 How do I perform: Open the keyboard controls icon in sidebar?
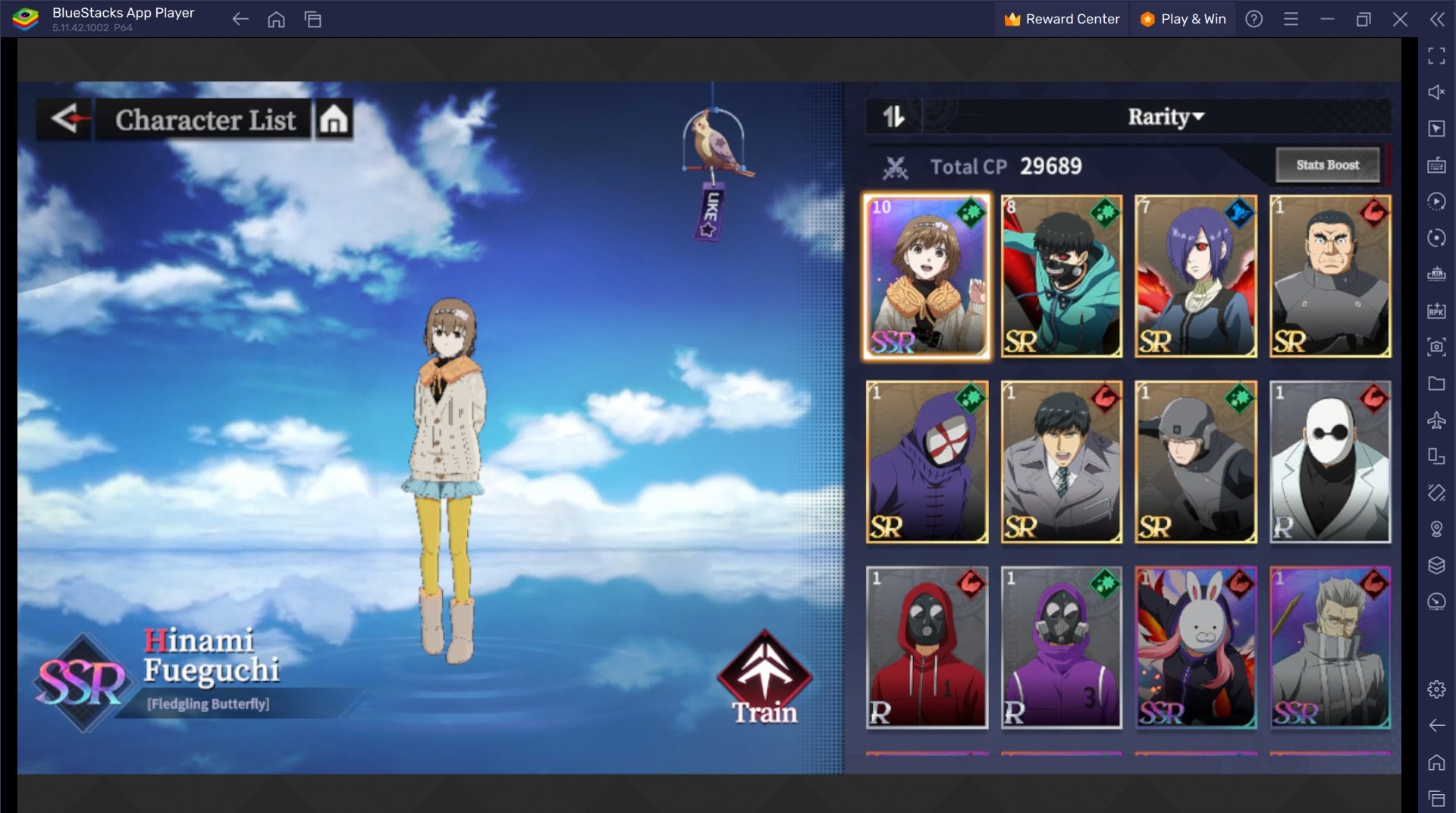tap(1436, 165)
